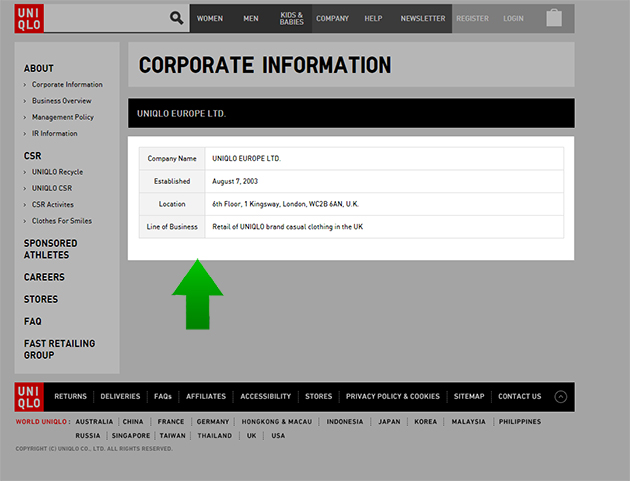The width and height of the screenshot is (630, 481).
Task: Open the COMPANY menu
Action: [x=332, y=18]
